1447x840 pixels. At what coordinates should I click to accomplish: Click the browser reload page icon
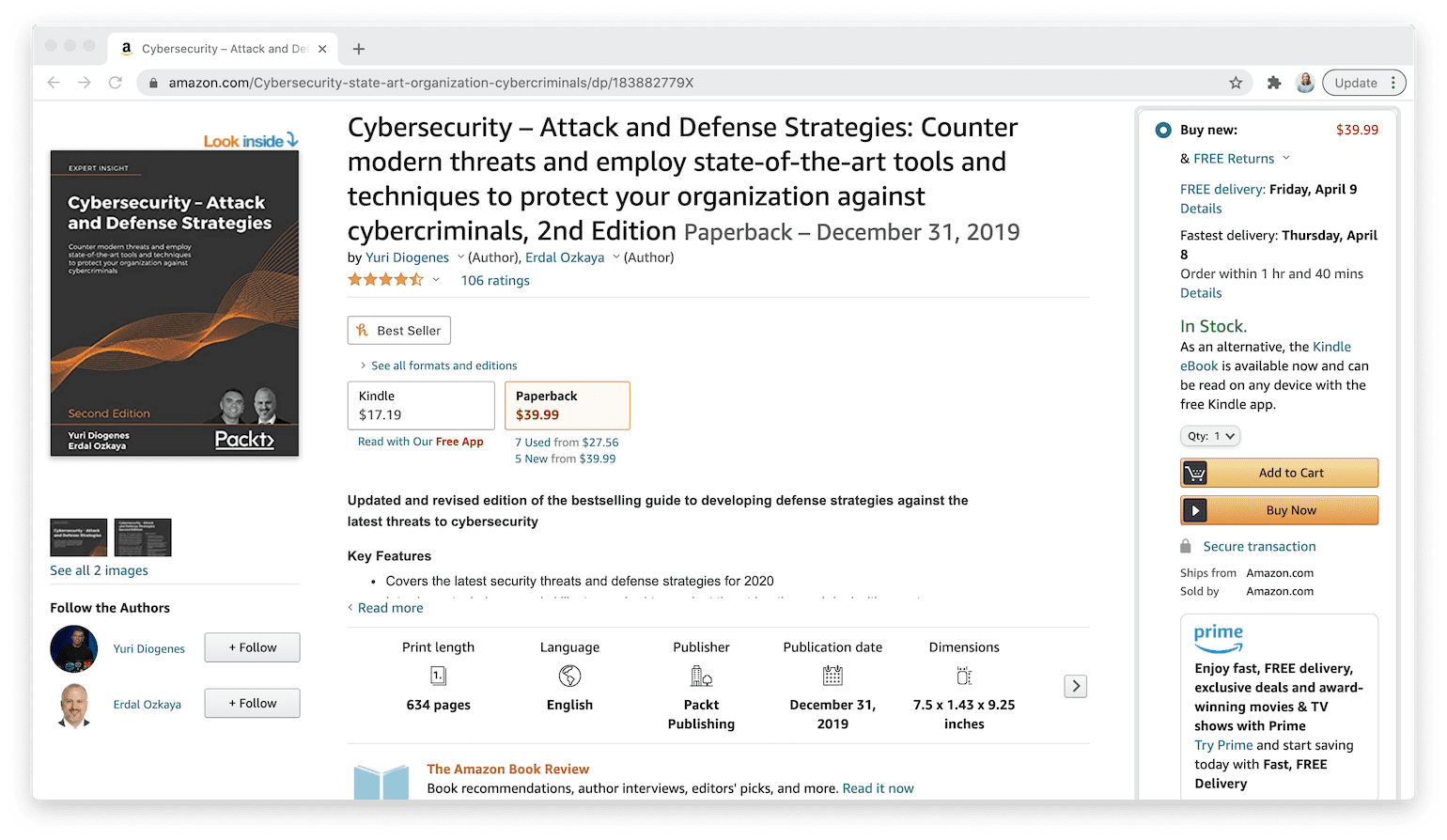116,83
